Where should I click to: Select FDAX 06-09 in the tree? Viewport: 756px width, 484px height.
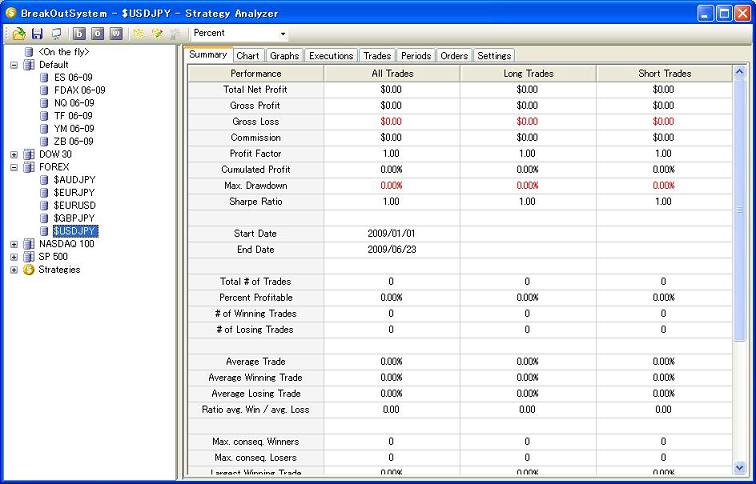[80, 90]
